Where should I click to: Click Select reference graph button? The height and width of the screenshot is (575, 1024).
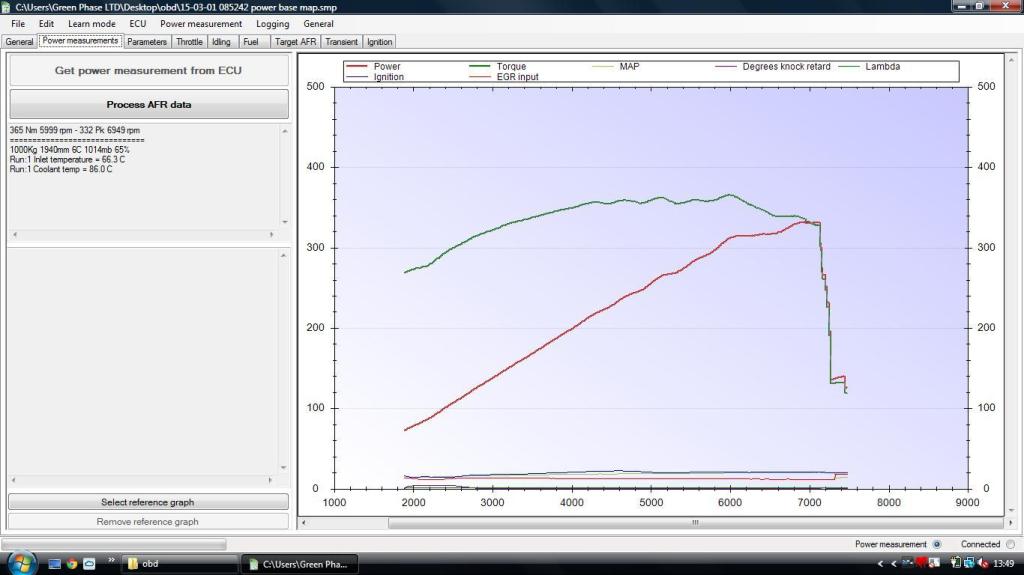tap(148, 502)
